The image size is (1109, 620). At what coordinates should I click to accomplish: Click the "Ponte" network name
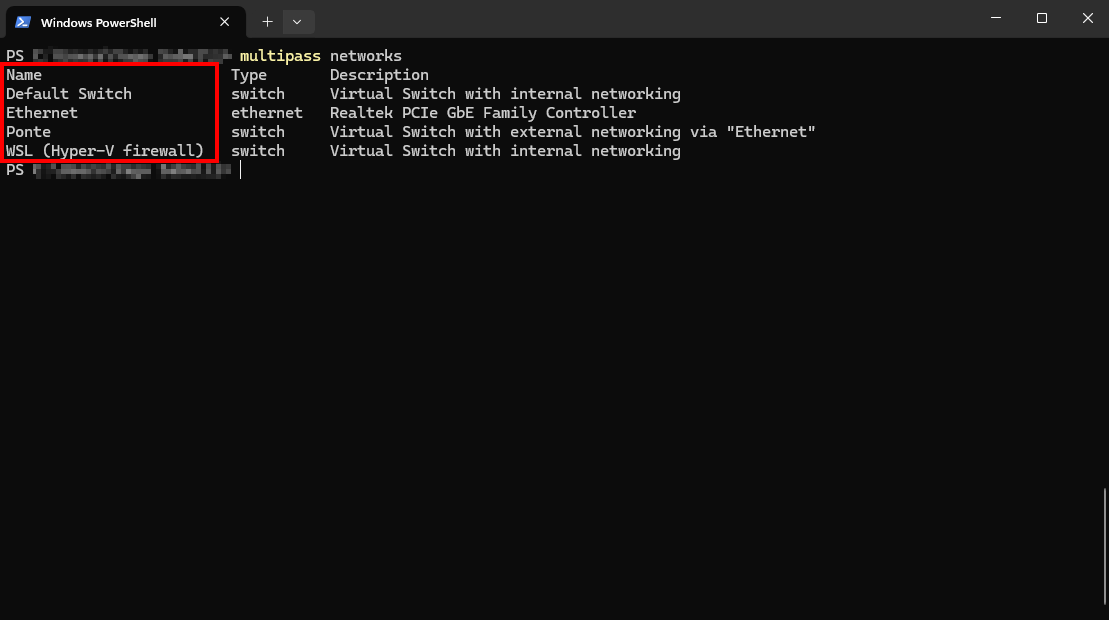(29, 132)
